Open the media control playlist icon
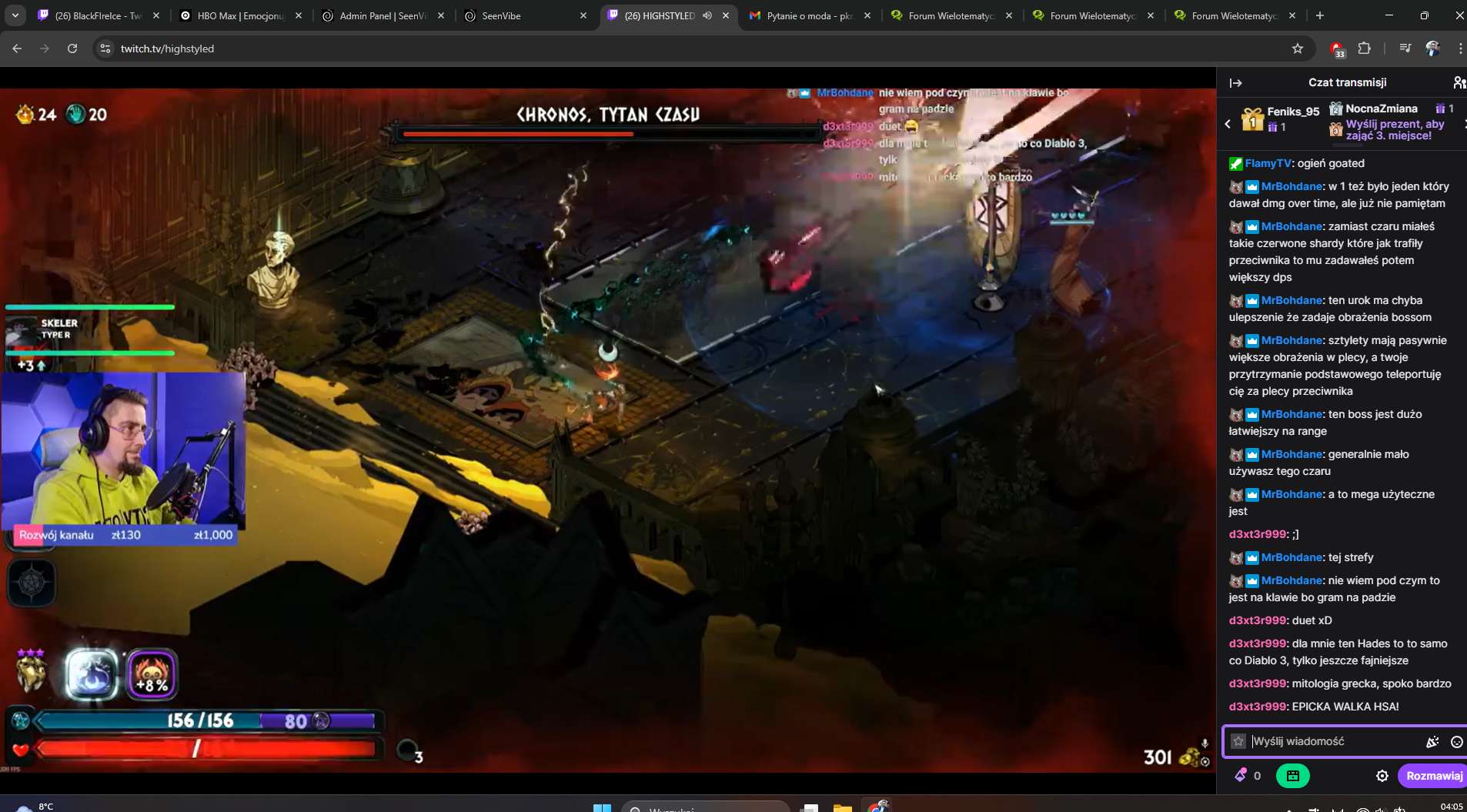Screen dimensions: 1467x812 pyautogui.click(x=1405, y=48)
